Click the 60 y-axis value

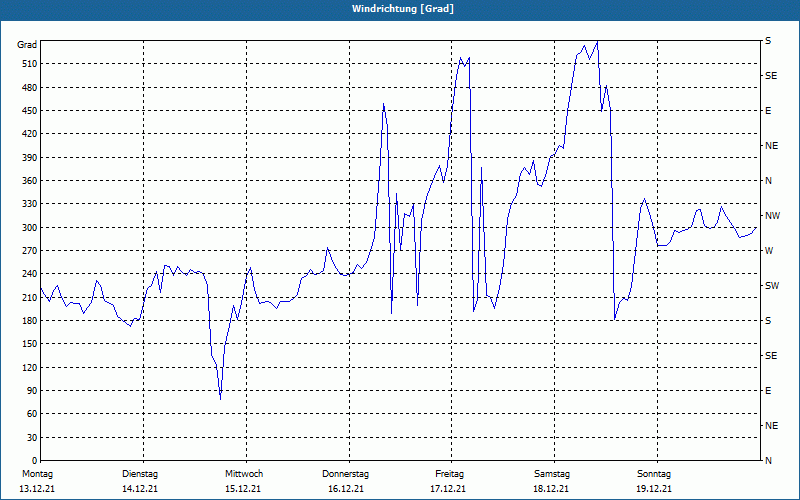coord(32,414)
